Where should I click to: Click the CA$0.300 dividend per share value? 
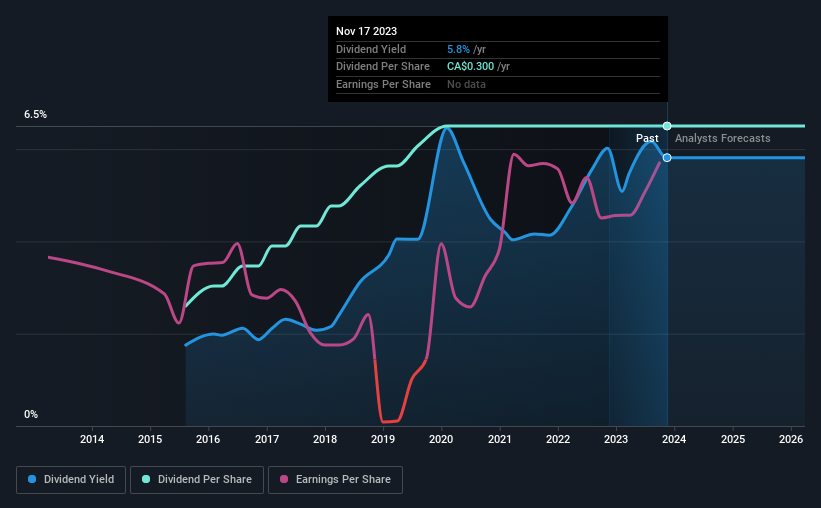click(470, 67)
